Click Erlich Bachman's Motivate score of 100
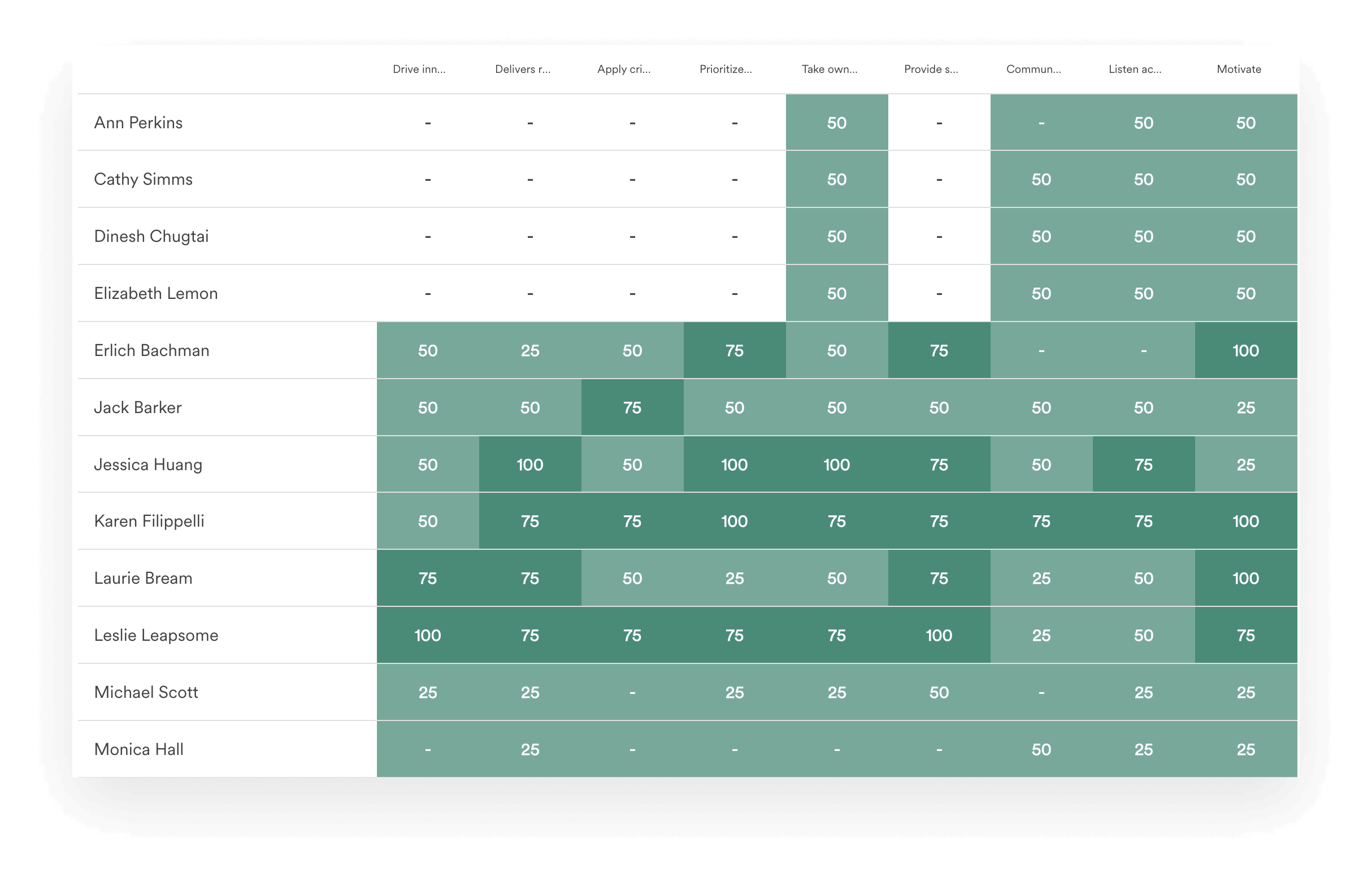 tap(1245, 350)
